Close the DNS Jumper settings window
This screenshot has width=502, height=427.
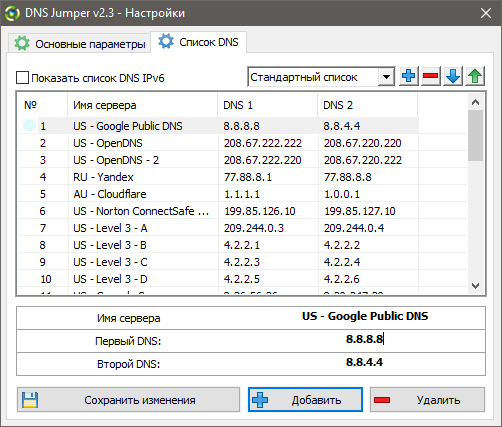pos(486,13)
